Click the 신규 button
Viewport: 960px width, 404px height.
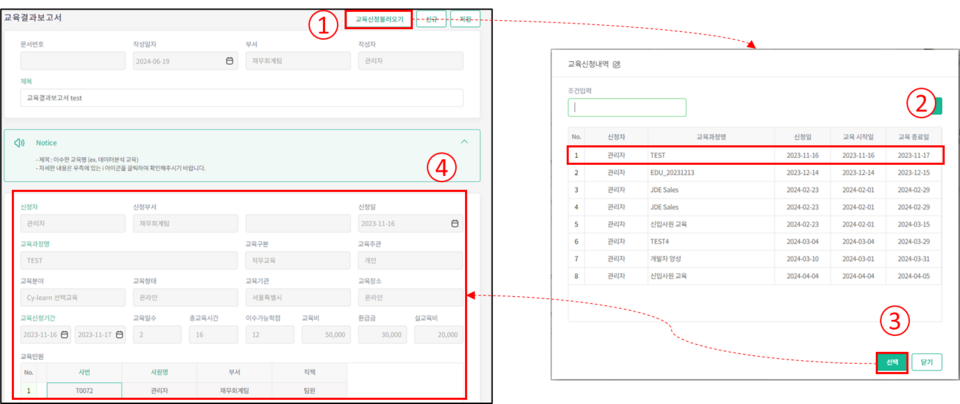[430, 19]
